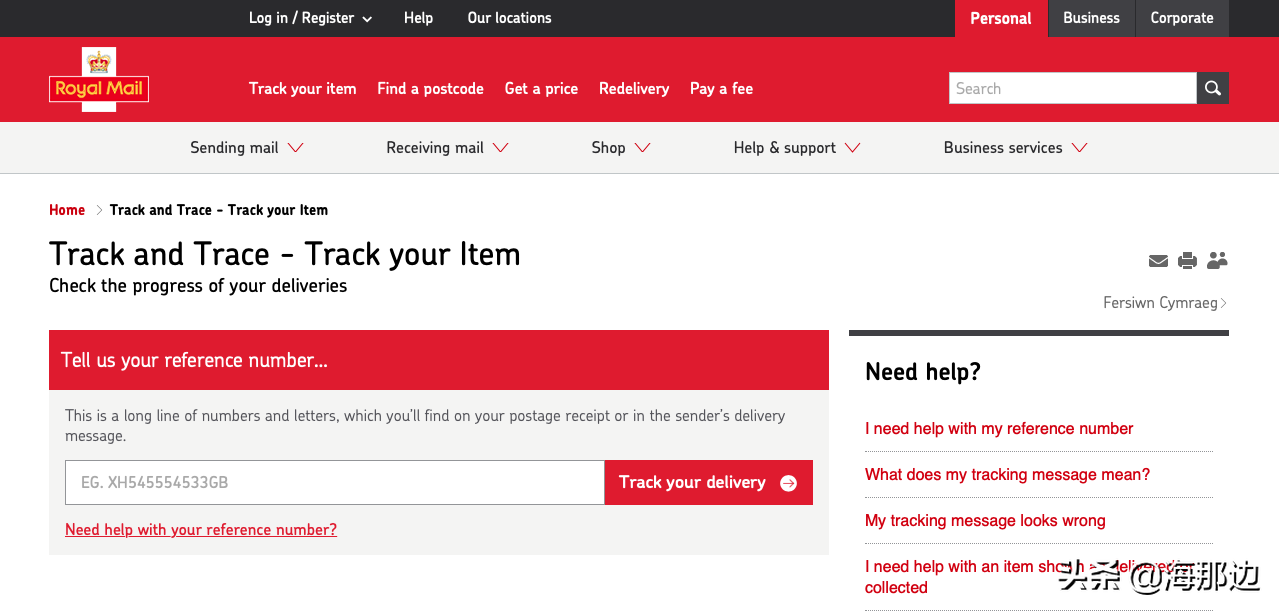Expand the Help & support menu
The image size is (1279, 611).
click(796, 148)
